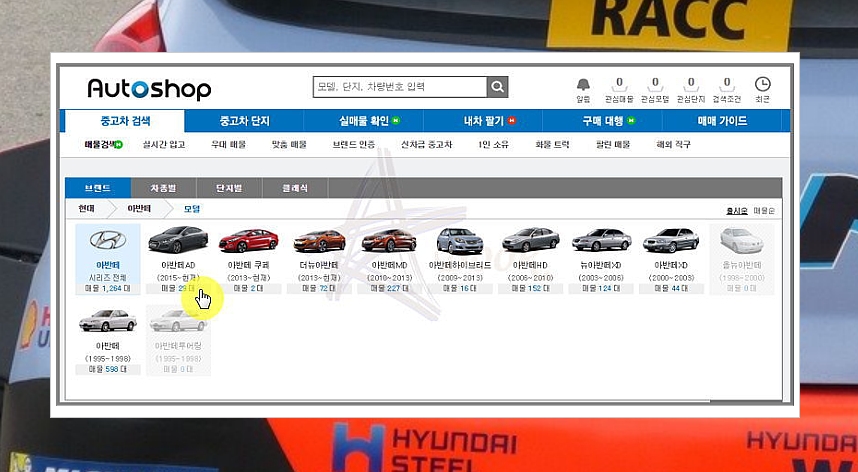The image size is (858, 472).
Task: Click the 실시간 입고 submenu link
Action: point(164,144)
